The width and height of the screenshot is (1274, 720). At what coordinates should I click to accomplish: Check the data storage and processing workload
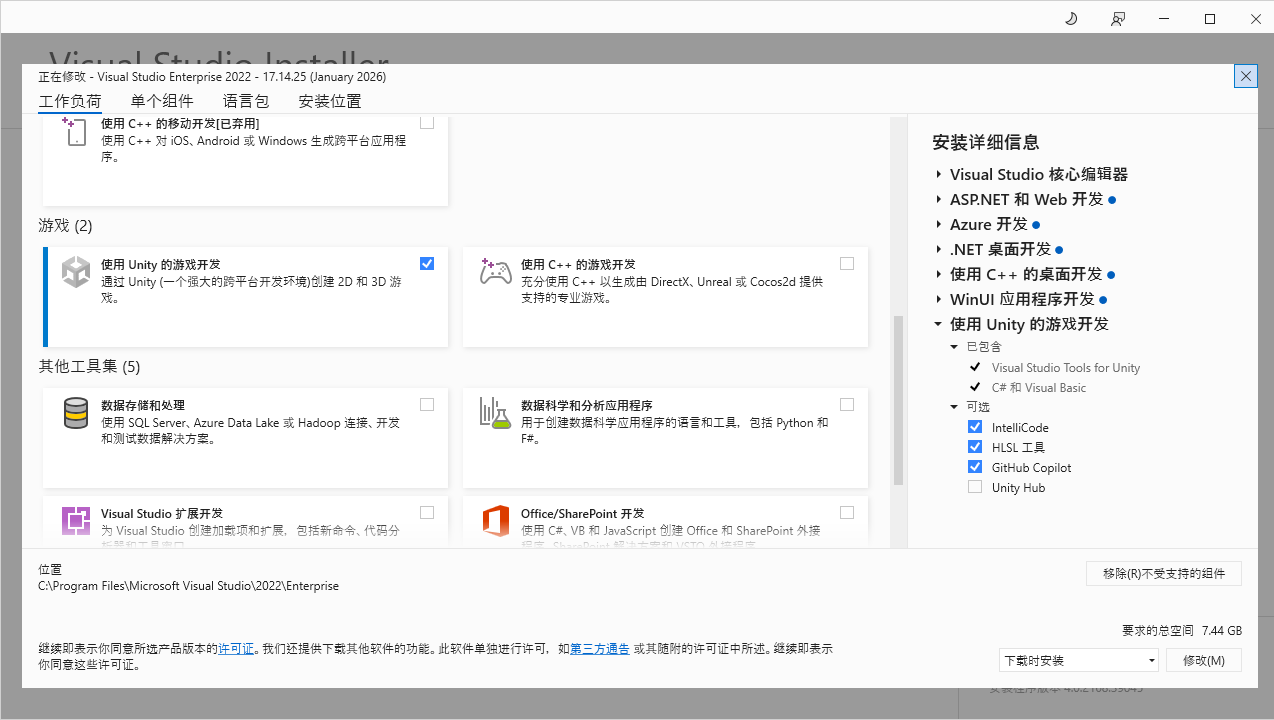[427, 404]
